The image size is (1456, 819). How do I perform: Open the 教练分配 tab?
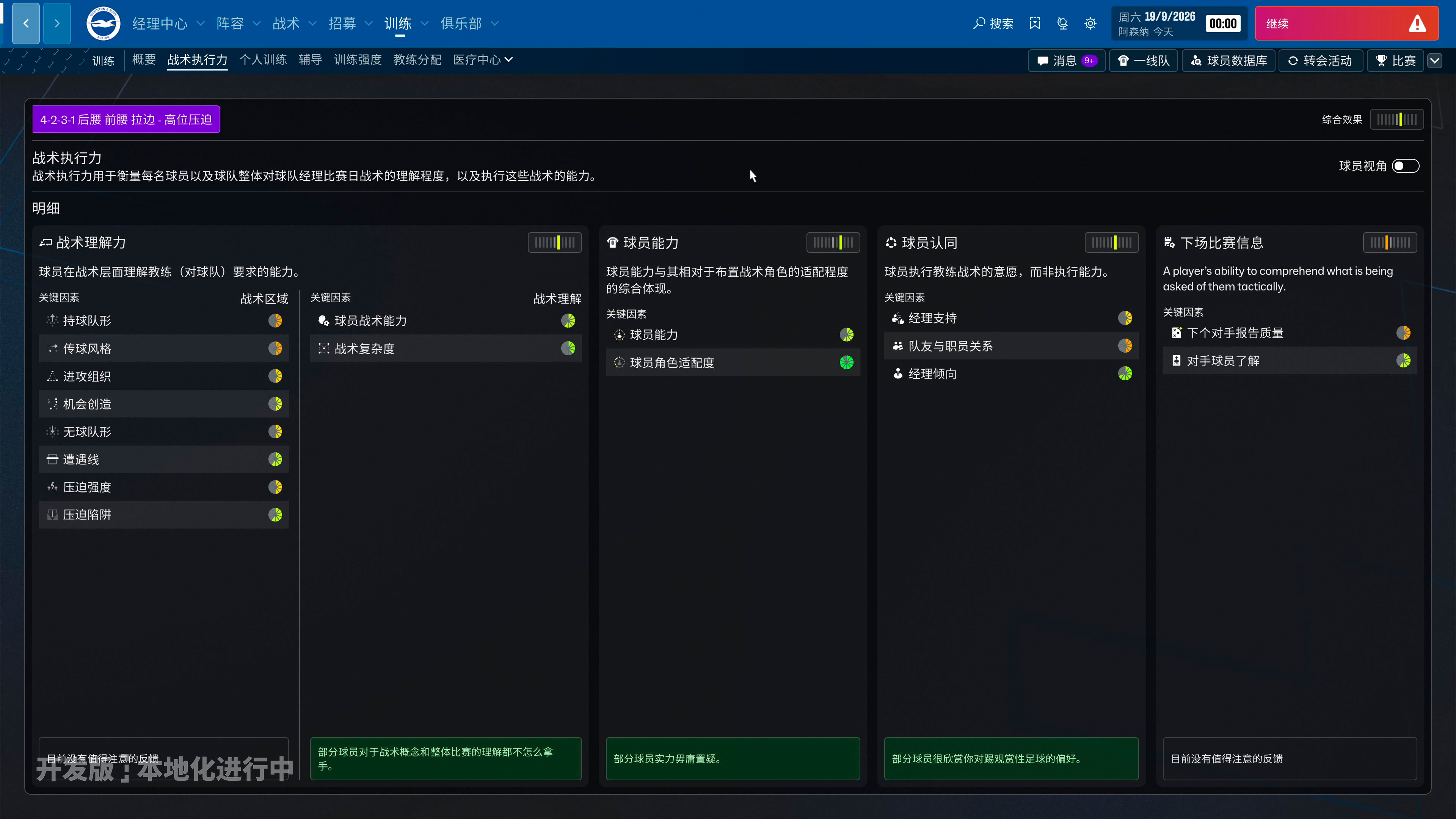417,60
